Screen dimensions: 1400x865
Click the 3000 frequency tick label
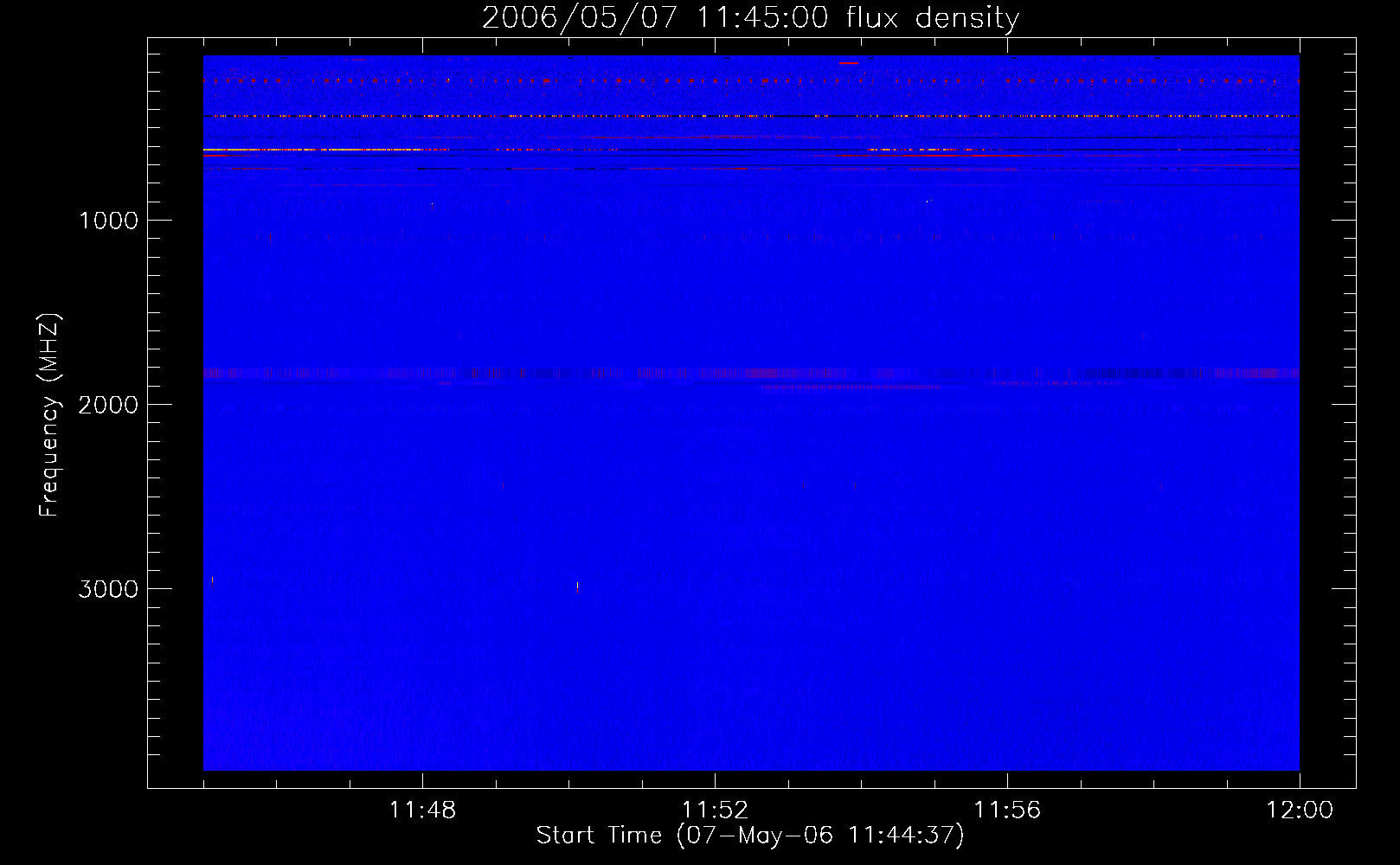108,589
